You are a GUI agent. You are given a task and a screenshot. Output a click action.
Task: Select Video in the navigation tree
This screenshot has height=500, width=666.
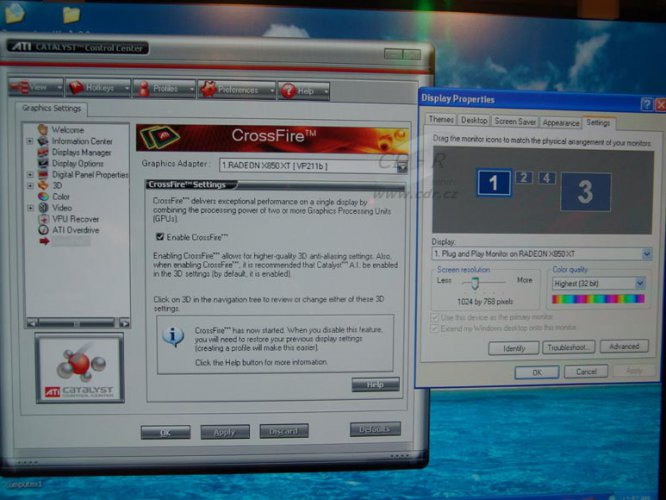(x=62, y=208)
